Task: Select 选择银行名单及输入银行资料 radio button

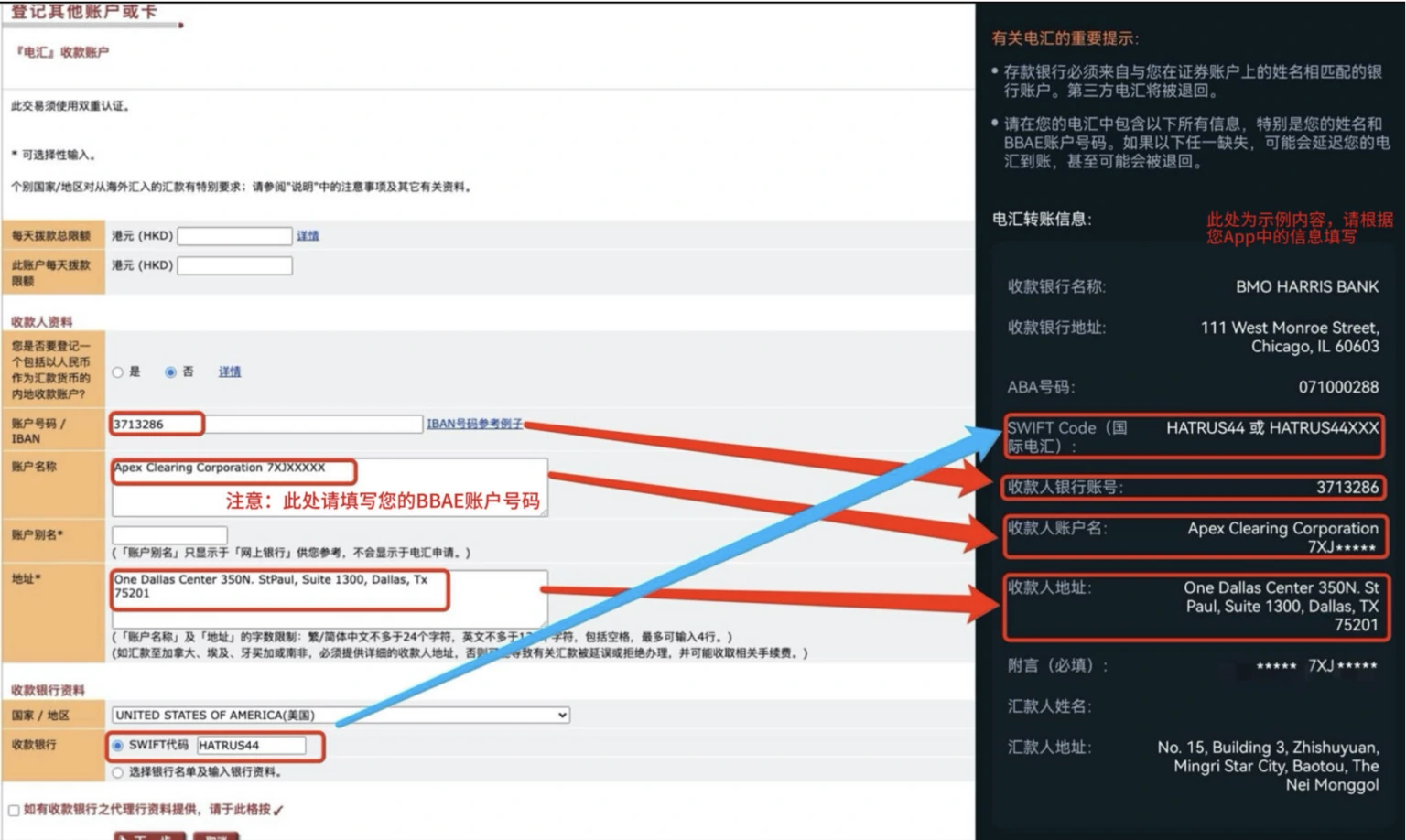Action: 117,772
